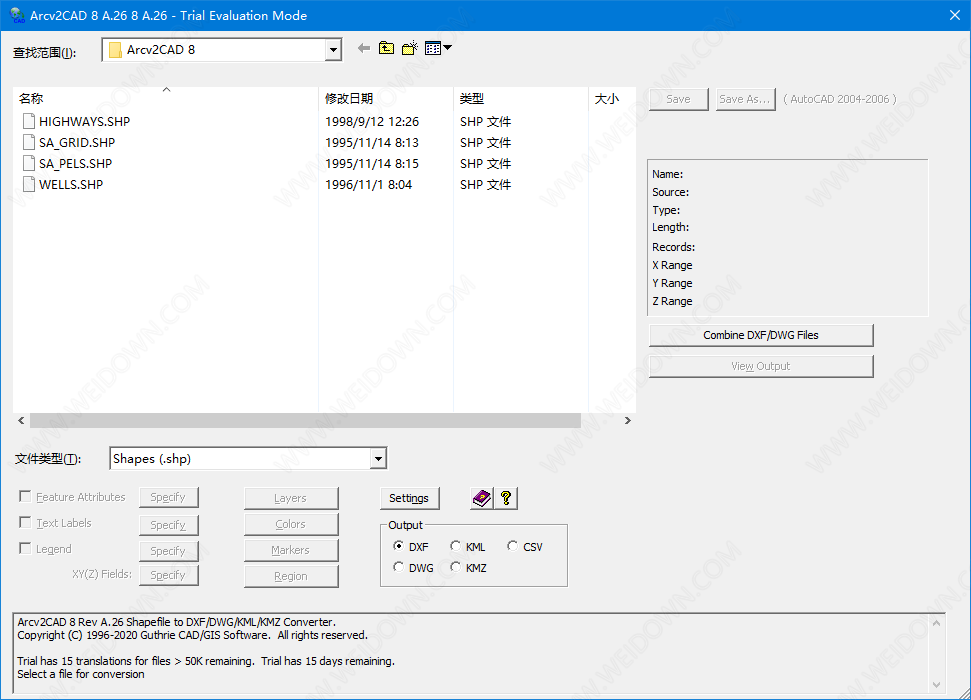Click Combine DXF/DWG Files button
This screenshot has height=700, width=971.
click(761, 335)
